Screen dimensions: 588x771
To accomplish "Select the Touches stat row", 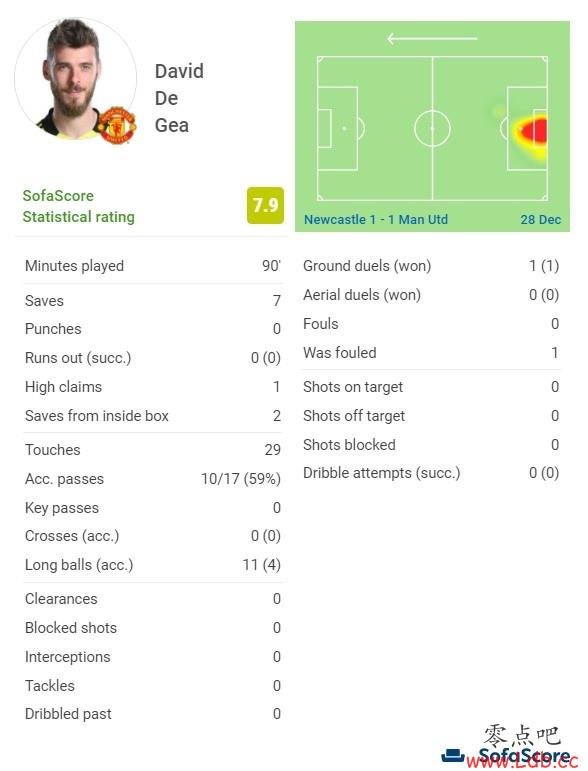I will pyautogui.click(x=152, y=449).
